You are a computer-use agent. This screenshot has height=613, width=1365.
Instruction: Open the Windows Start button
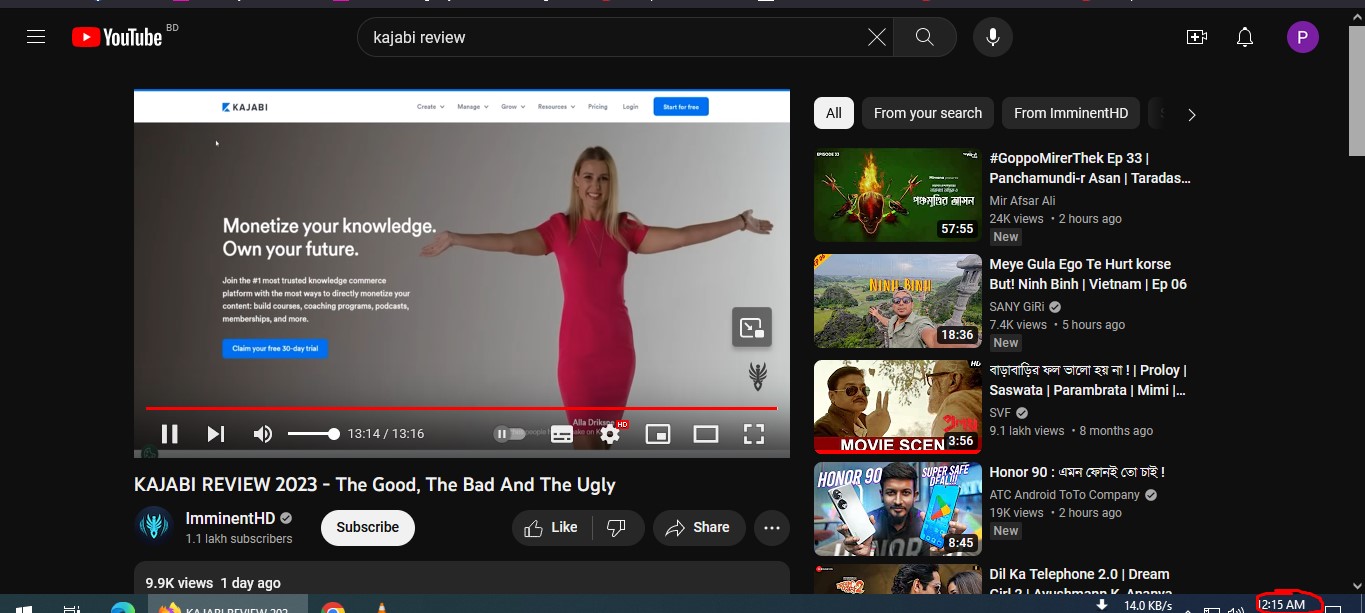[23, 607]
